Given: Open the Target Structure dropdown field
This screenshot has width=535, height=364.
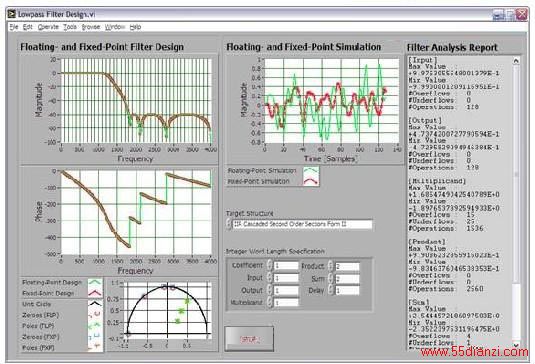Looking at the screenshot, I should [302, 224].
